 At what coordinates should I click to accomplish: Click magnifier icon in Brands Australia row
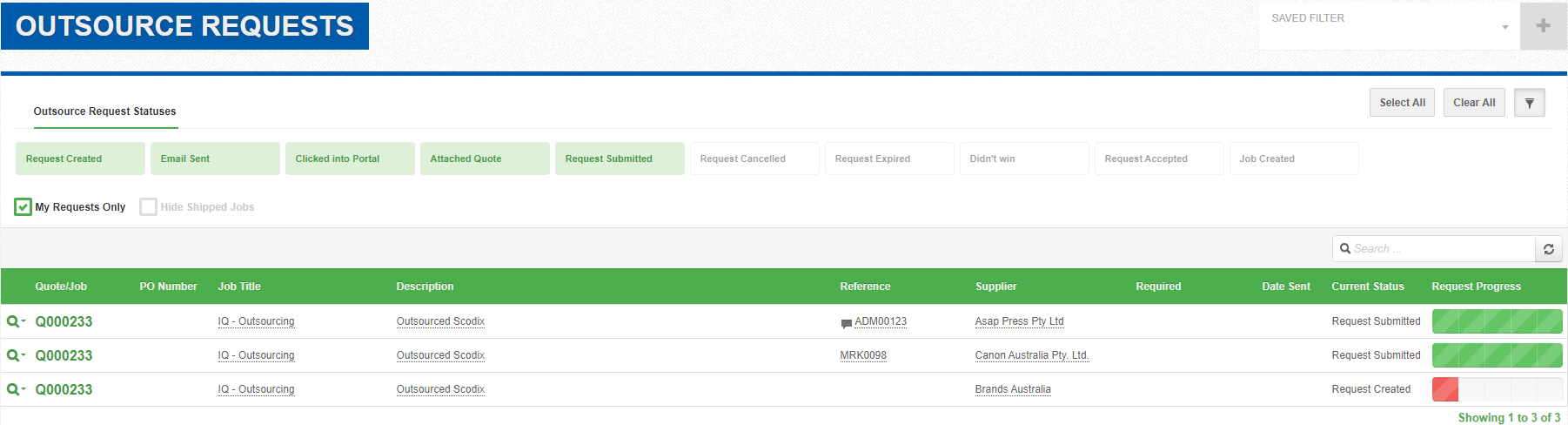(x=16, y=389)
